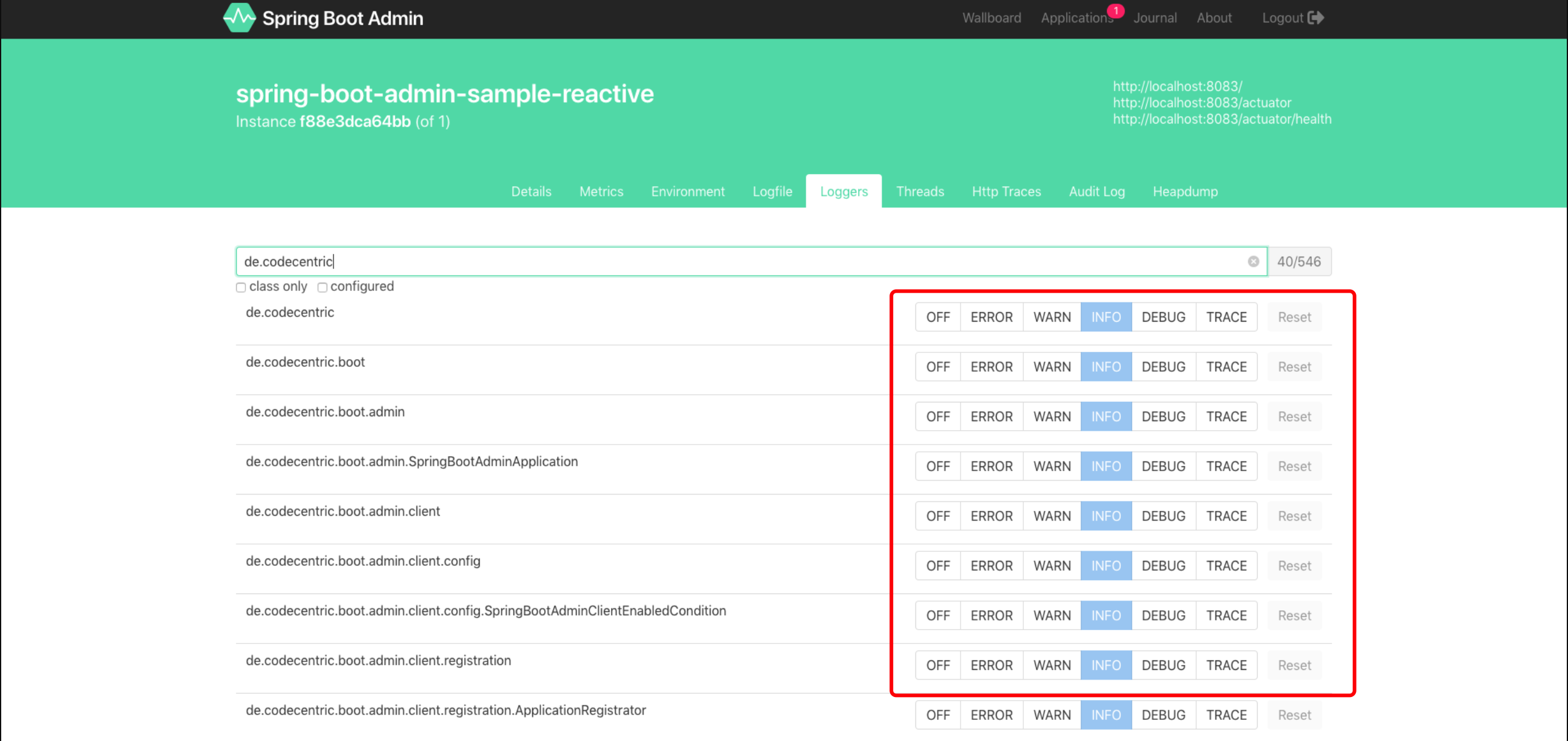Set de.codecentric.boot.admin.client logger to WARN

click(x=1052, y=516)
